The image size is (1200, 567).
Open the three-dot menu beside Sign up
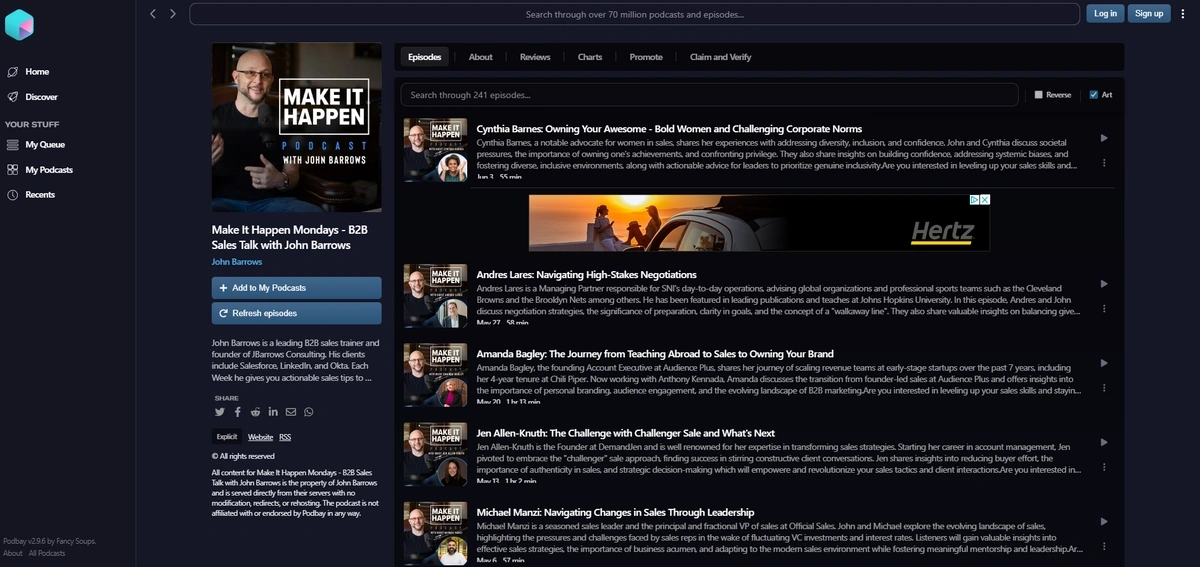pos(1183,13)
